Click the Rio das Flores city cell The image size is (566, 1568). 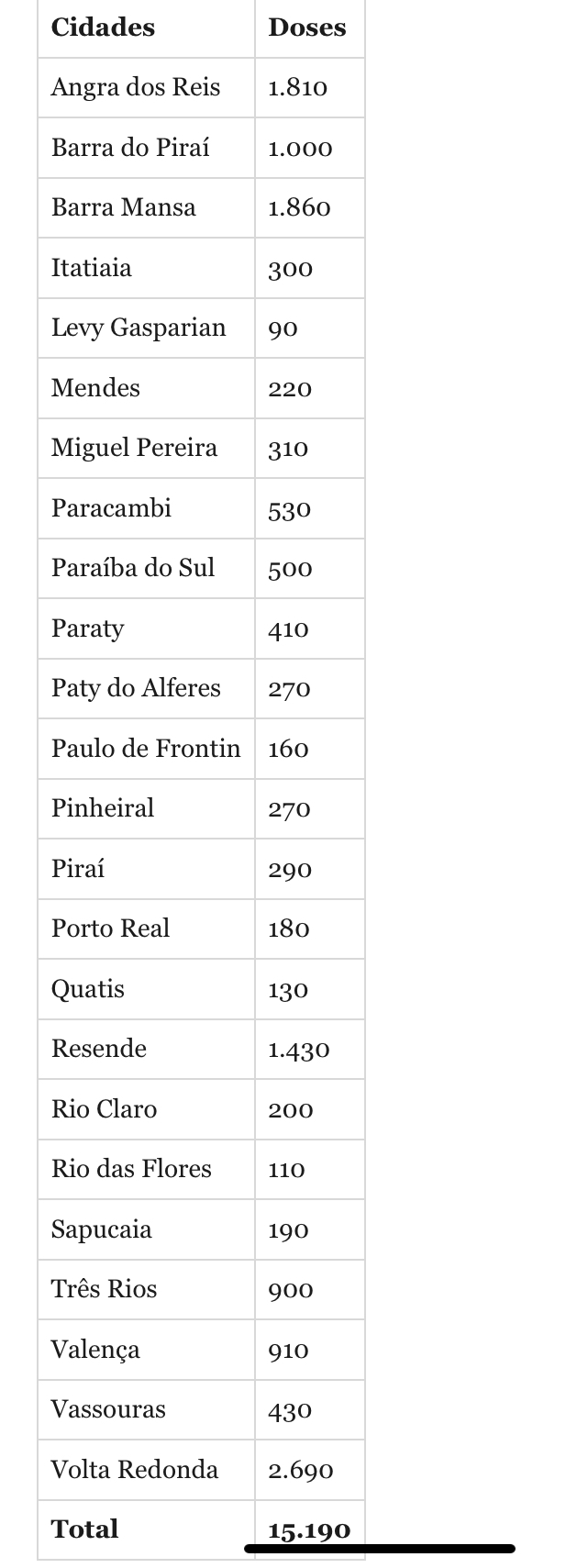point(131,1169)
